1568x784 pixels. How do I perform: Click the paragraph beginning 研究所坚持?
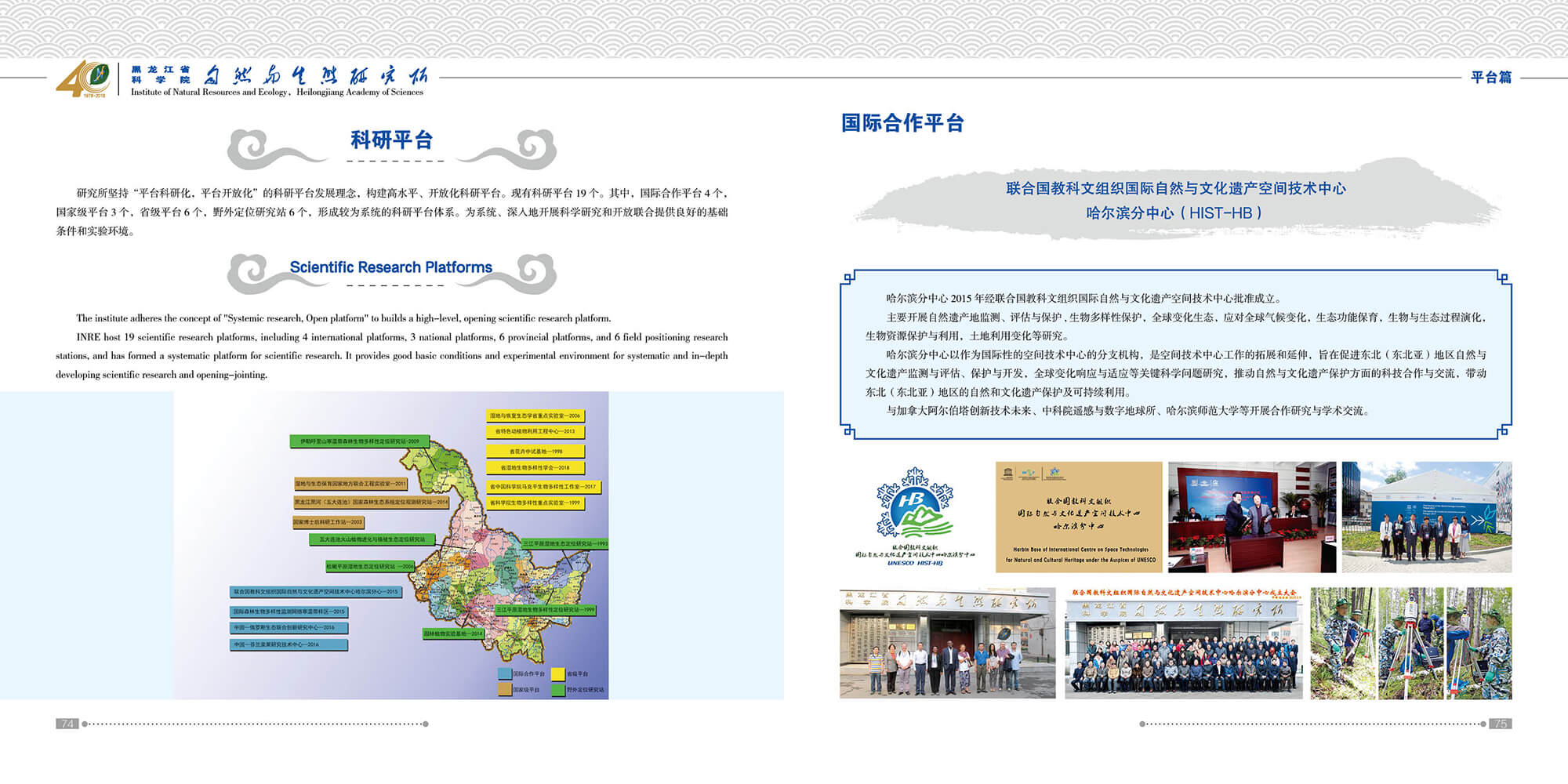click(x=392, y=212)
